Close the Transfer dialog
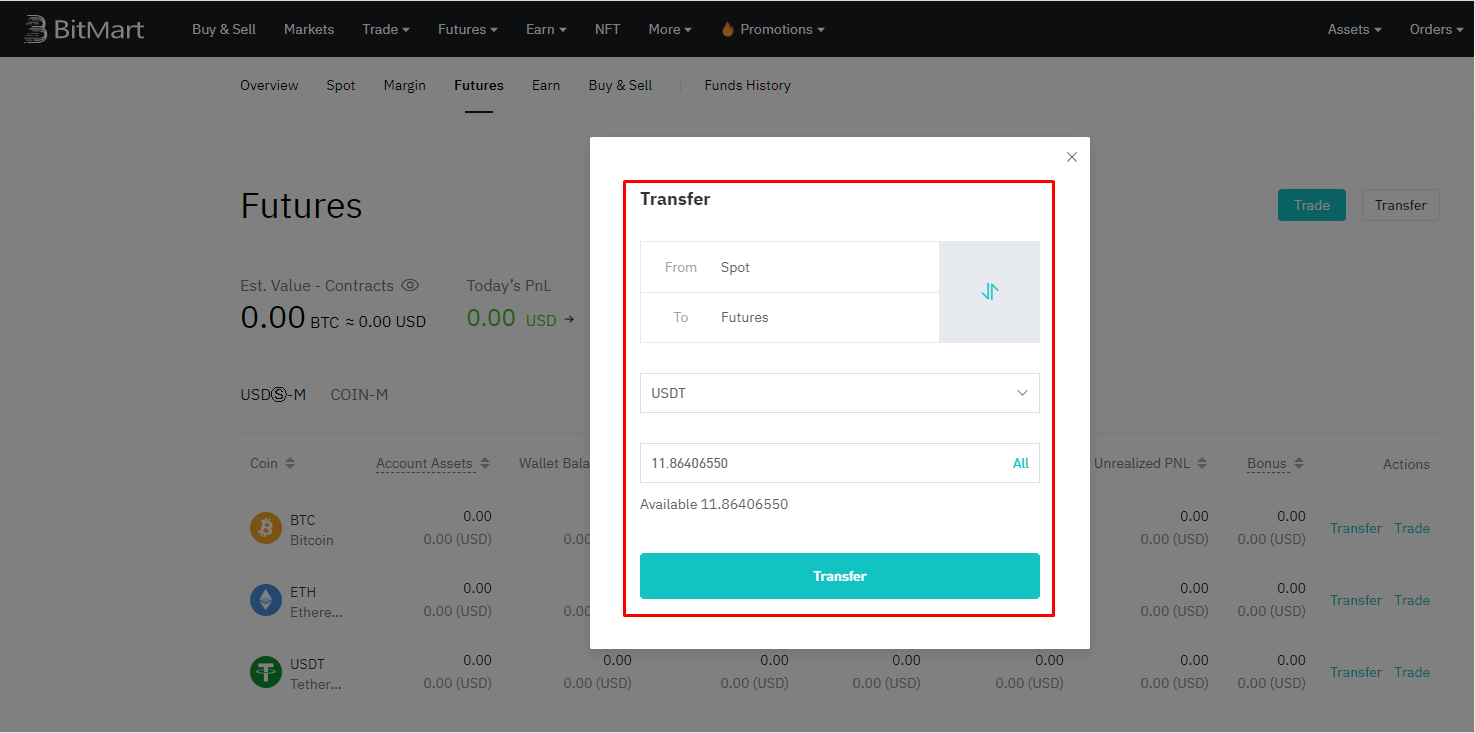 pyautogui.click(x=1072, y=157)
